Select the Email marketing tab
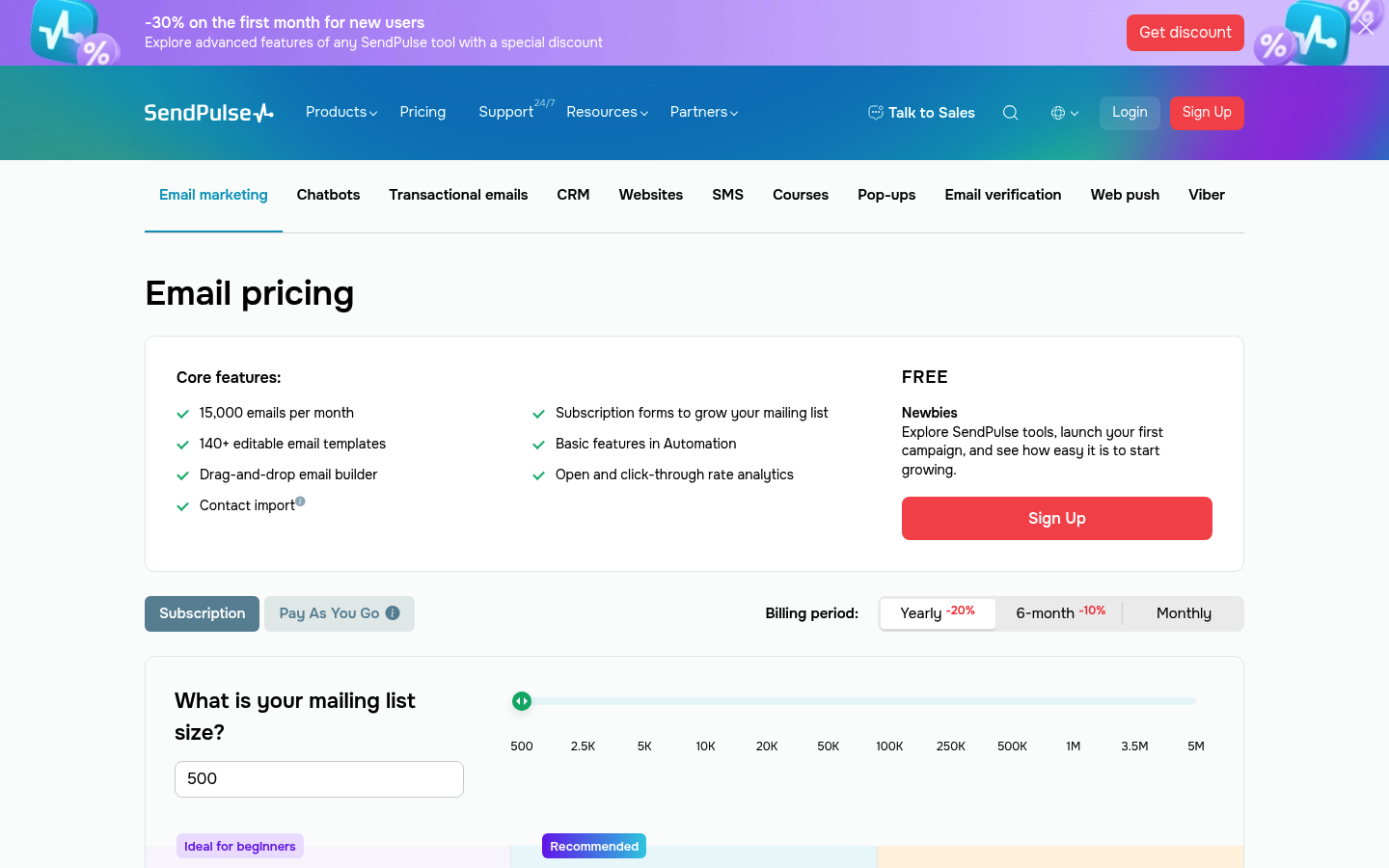 213,195
